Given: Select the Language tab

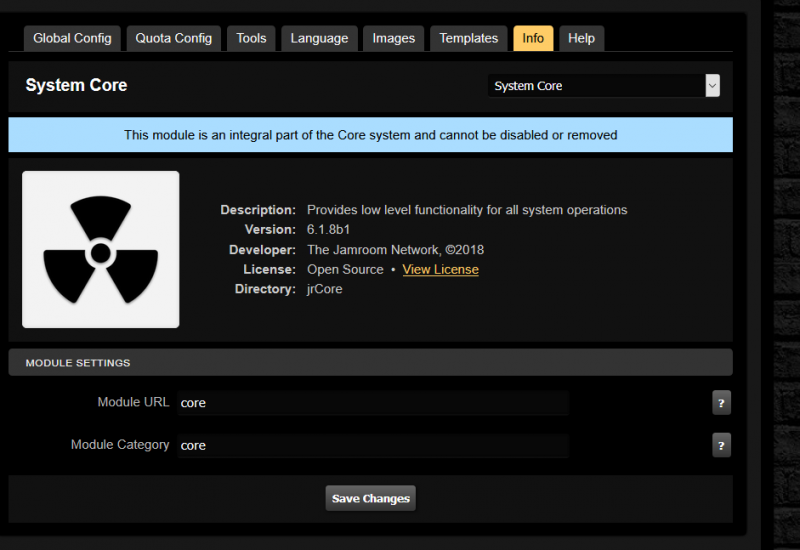Looking at the screenshot, I should 319,38.
